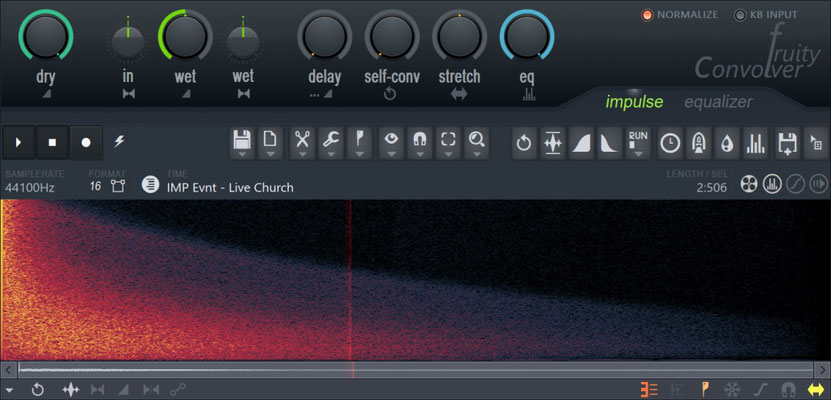Click the normalize waveform toolbar icon
Image resolution: width=831 pixels, height=400 pixels.
tap(553, 143)
